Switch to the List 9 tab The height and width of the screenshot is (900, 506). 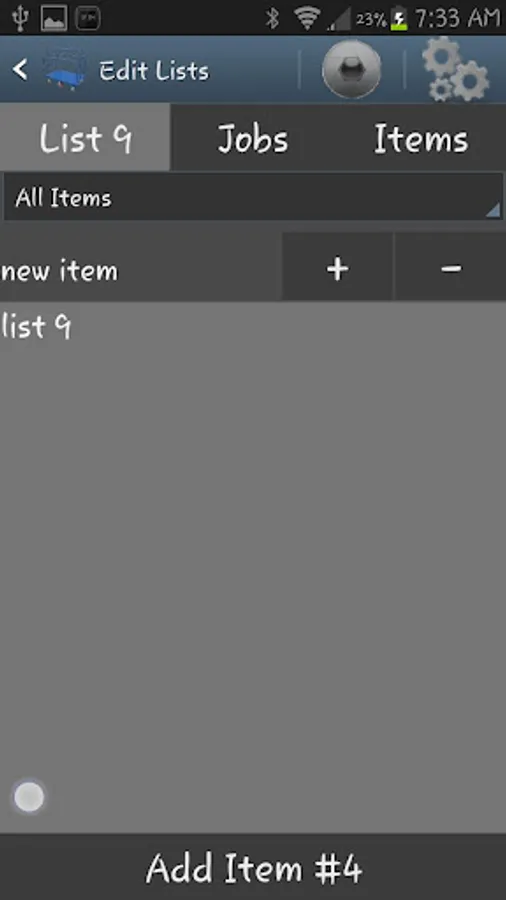point(85,138)
